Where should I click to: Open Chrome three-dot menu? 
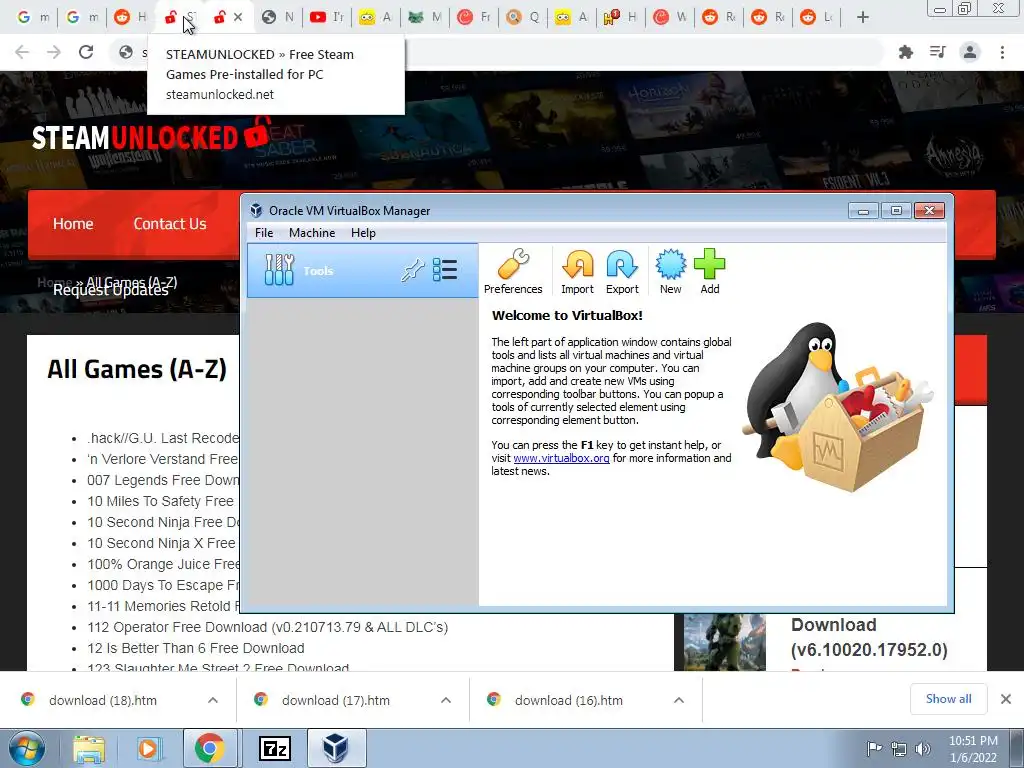(x=1002, y=52)
